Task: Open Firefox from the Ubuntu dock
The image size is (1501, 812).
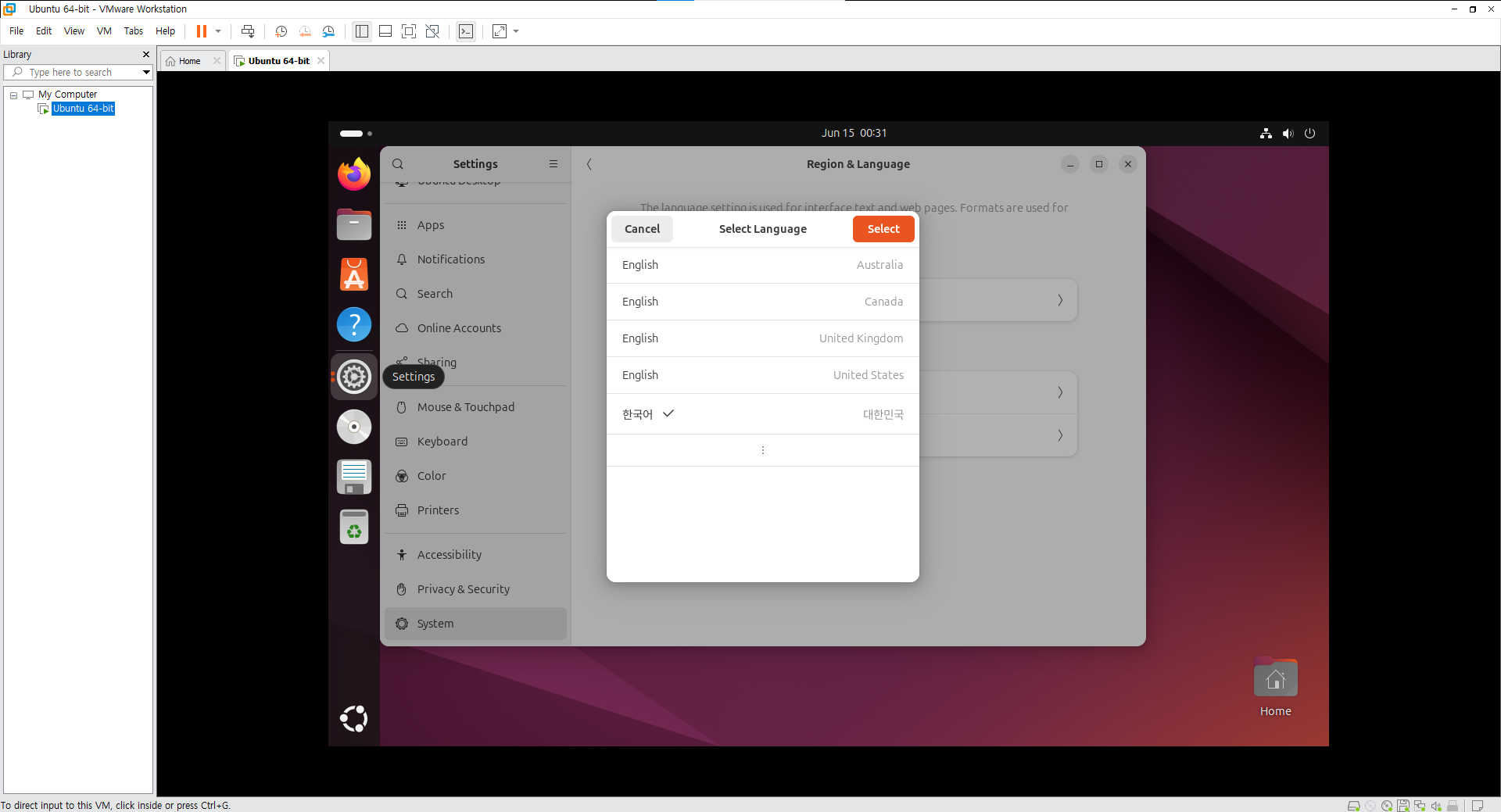Action: tap(354, 174)
